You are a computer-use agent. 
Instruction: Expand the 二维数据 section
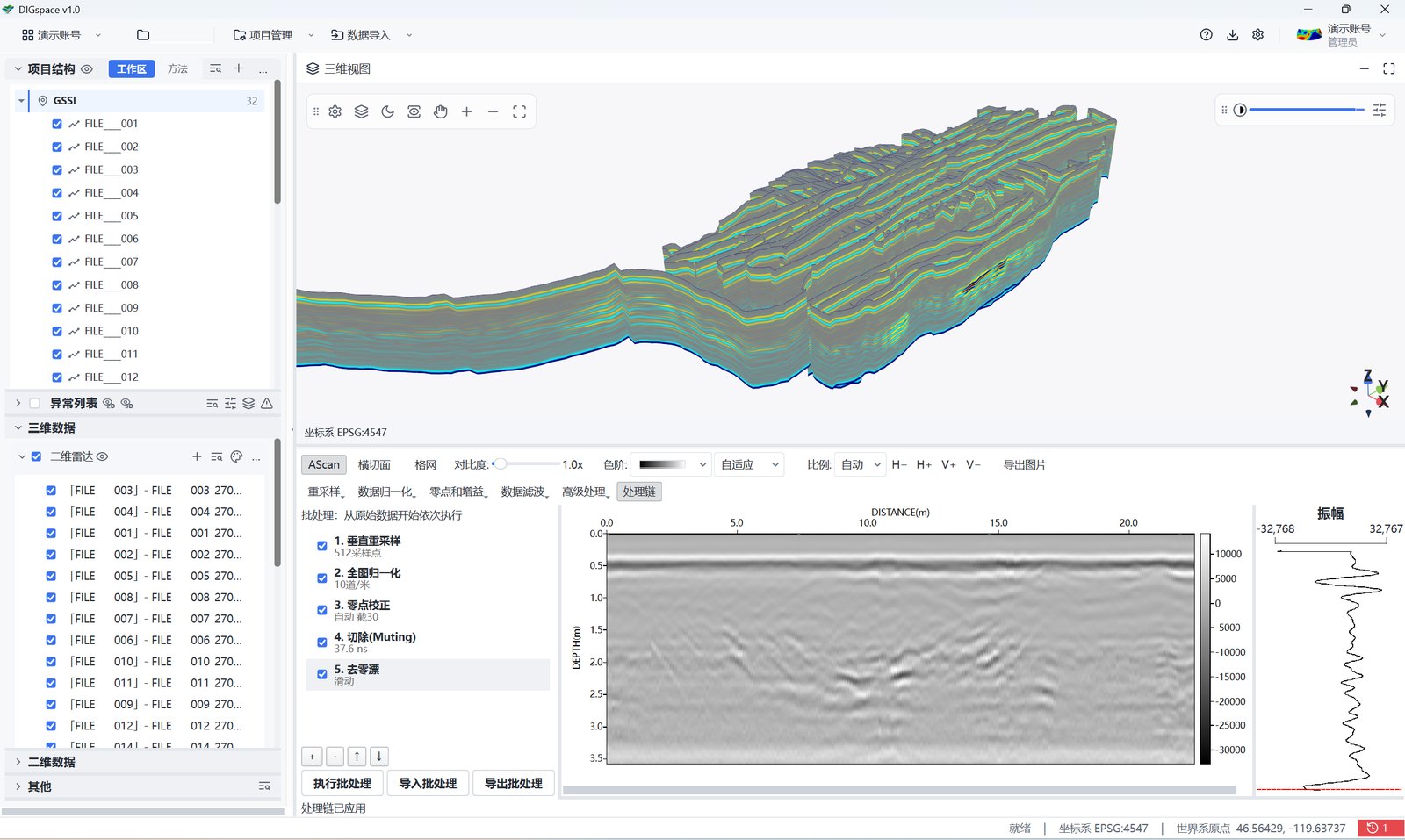coord(51,762)
